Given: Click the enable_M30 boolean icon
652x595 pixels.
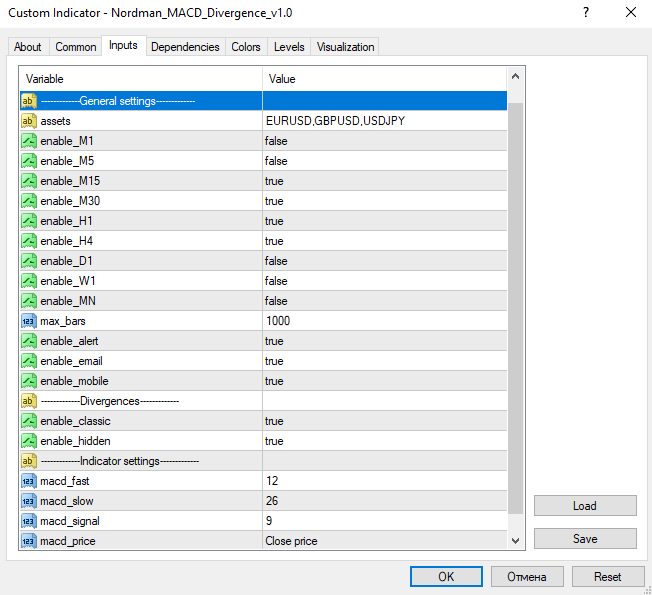Looking at the screenshot, I should pyautogui.click(x=29, y=201).
